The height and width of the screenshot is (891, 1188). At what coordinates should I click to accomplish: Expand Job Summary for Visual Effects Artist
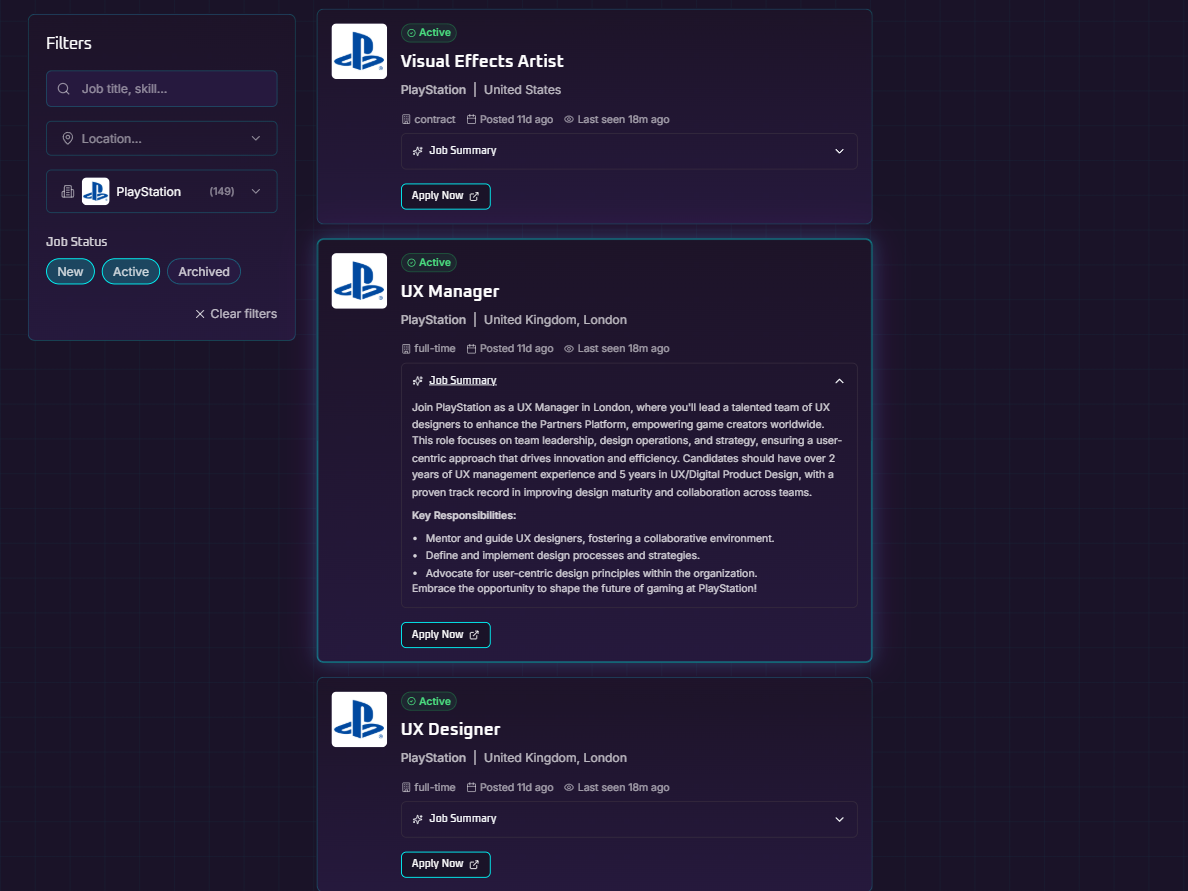[x=629, y=151]
